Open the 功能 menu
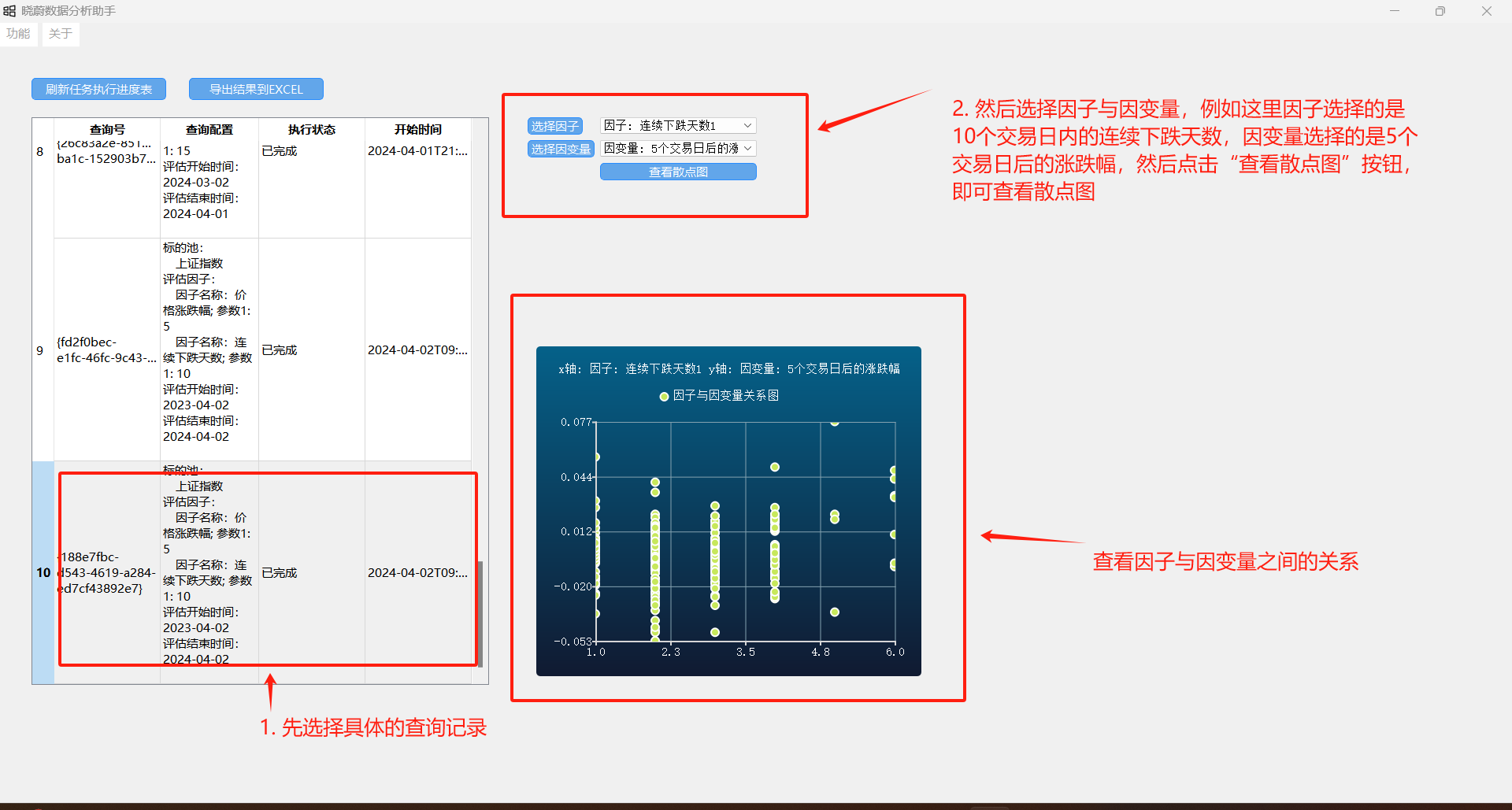 pos(18,34)
